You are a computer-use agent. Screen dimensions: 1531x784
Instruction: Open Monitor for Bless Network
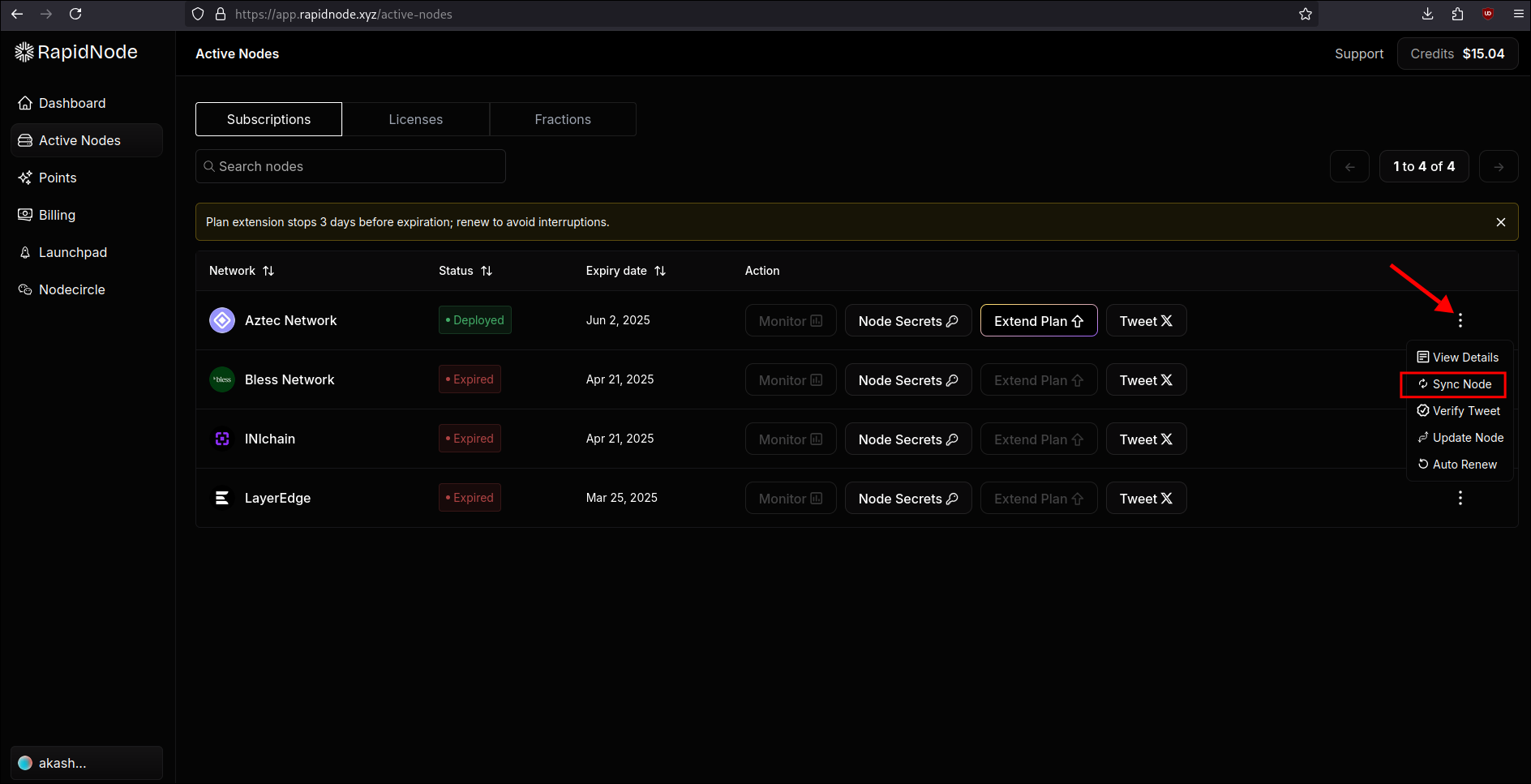click(x=791, y=379)
